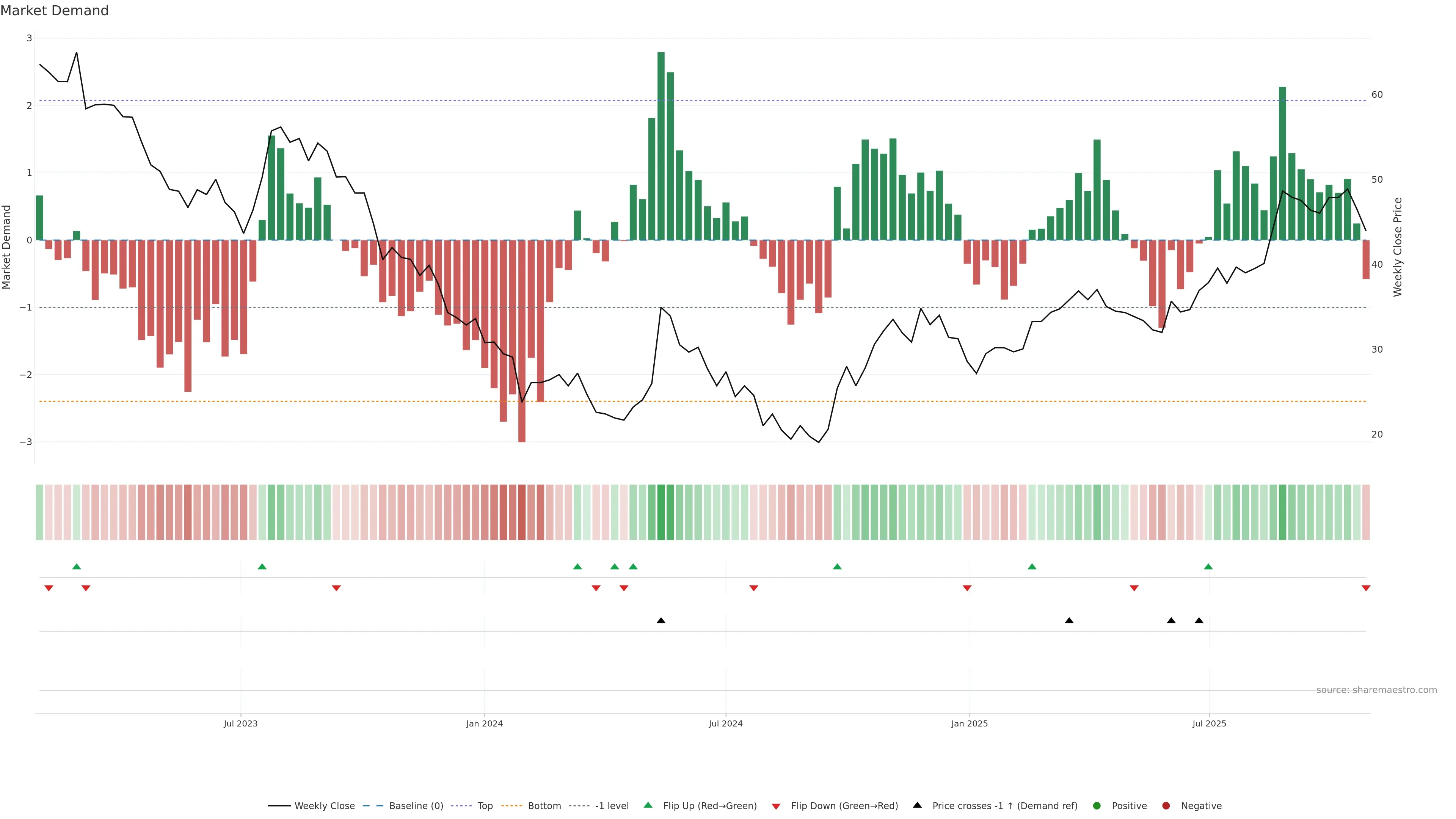Image resolution: width=1456 pixels, height=819 pixels.
Task: Click the darkest green heatmap strip cell
Action: point(661,512)
